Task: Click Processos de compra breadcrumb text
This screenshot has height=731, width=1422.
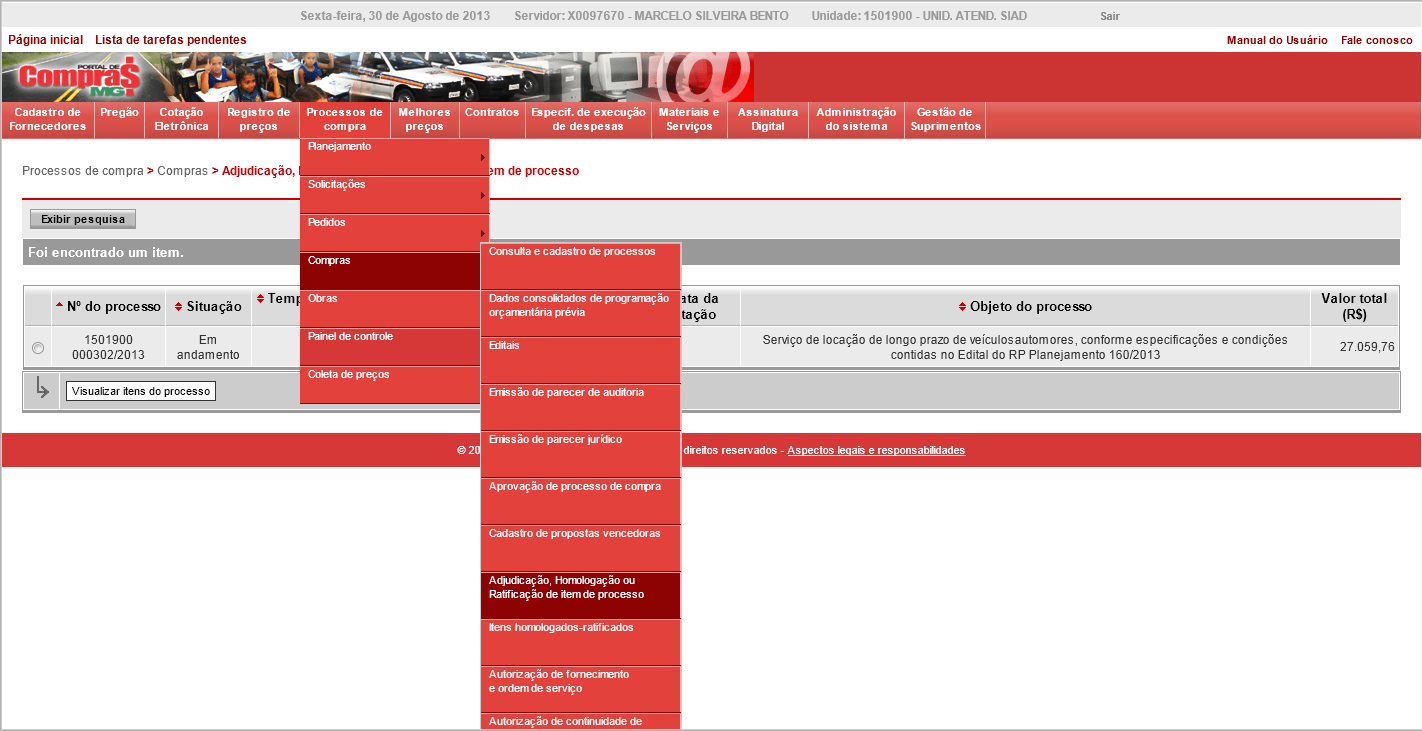Action: tap(83, 171)
